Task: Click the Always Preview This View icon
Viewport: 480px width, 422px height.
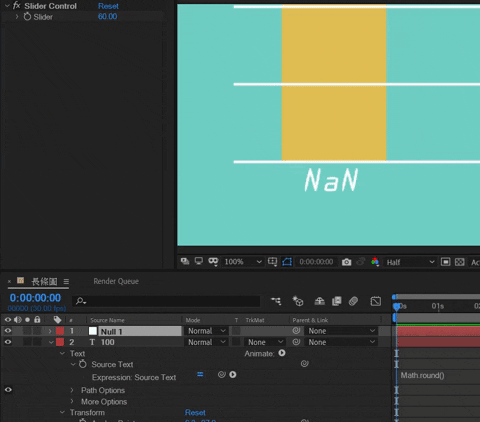Action: [185, 262]
